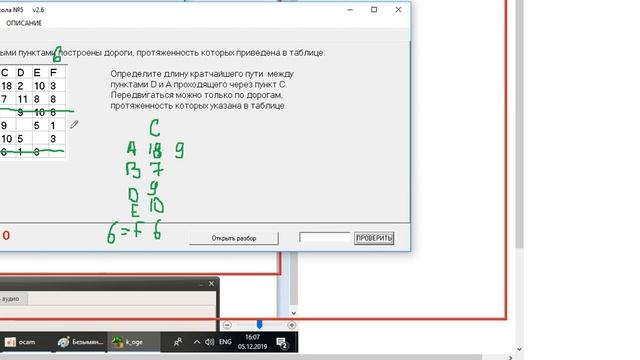Screen dimensions: 640x360
Task: Click the ПРОВЕРИТЬ button
Action: click(x=374, y=238)
